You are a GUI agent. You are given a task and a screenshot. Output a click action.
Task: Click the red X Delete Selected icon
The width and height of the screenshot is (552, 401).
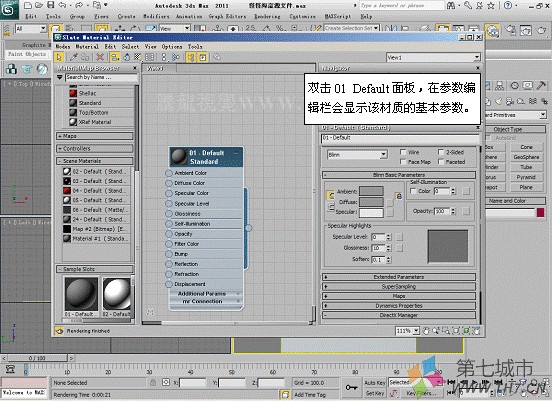click(x=100, y=57)
